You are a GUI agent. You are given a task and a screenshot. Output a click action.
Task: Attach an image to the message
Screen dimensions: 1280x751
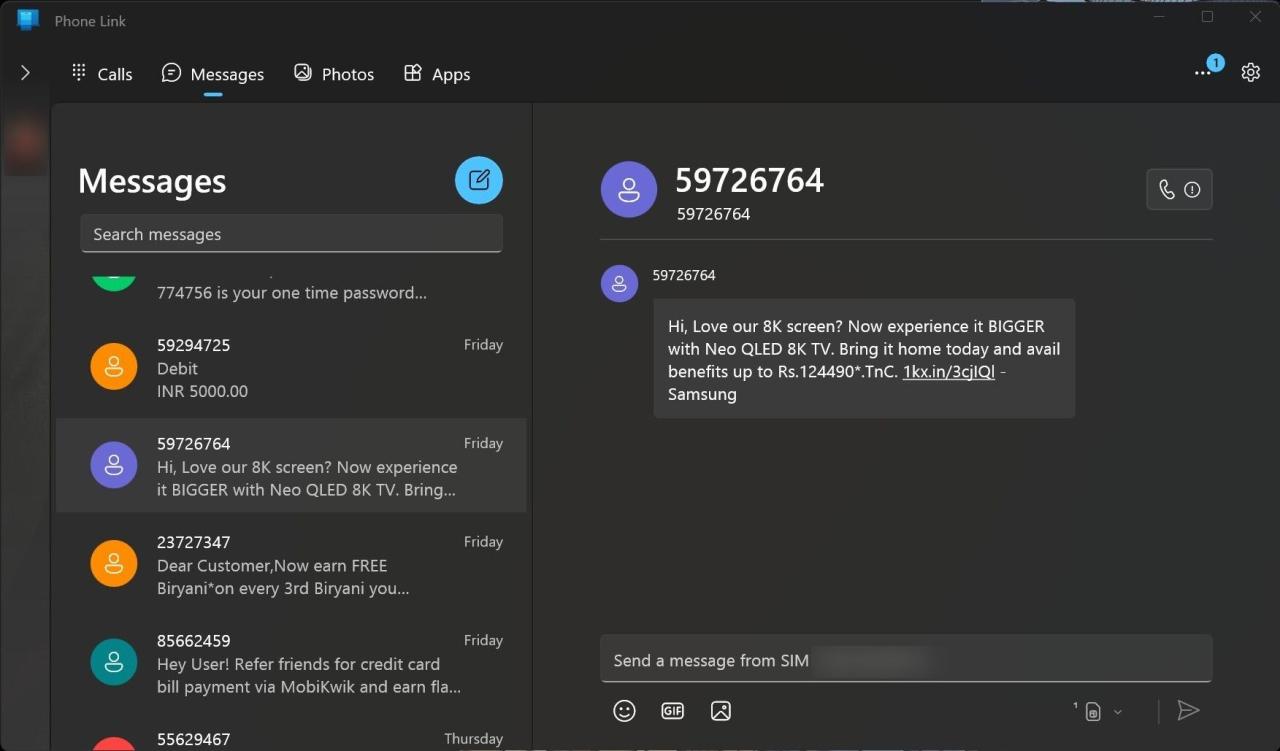click(x=720, y=711)
